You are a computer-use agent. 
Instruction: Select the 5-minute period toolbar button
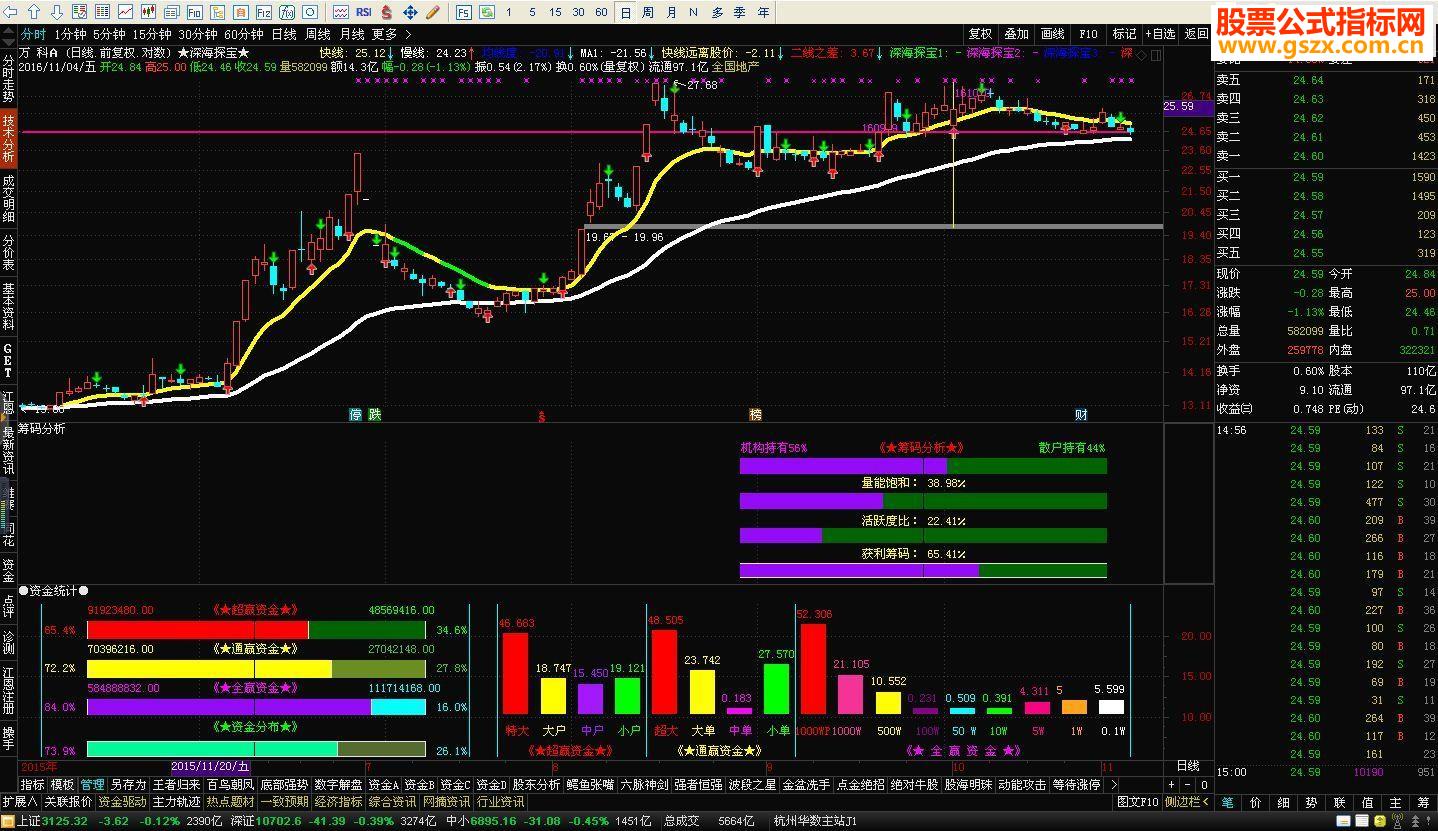(532, 12)
